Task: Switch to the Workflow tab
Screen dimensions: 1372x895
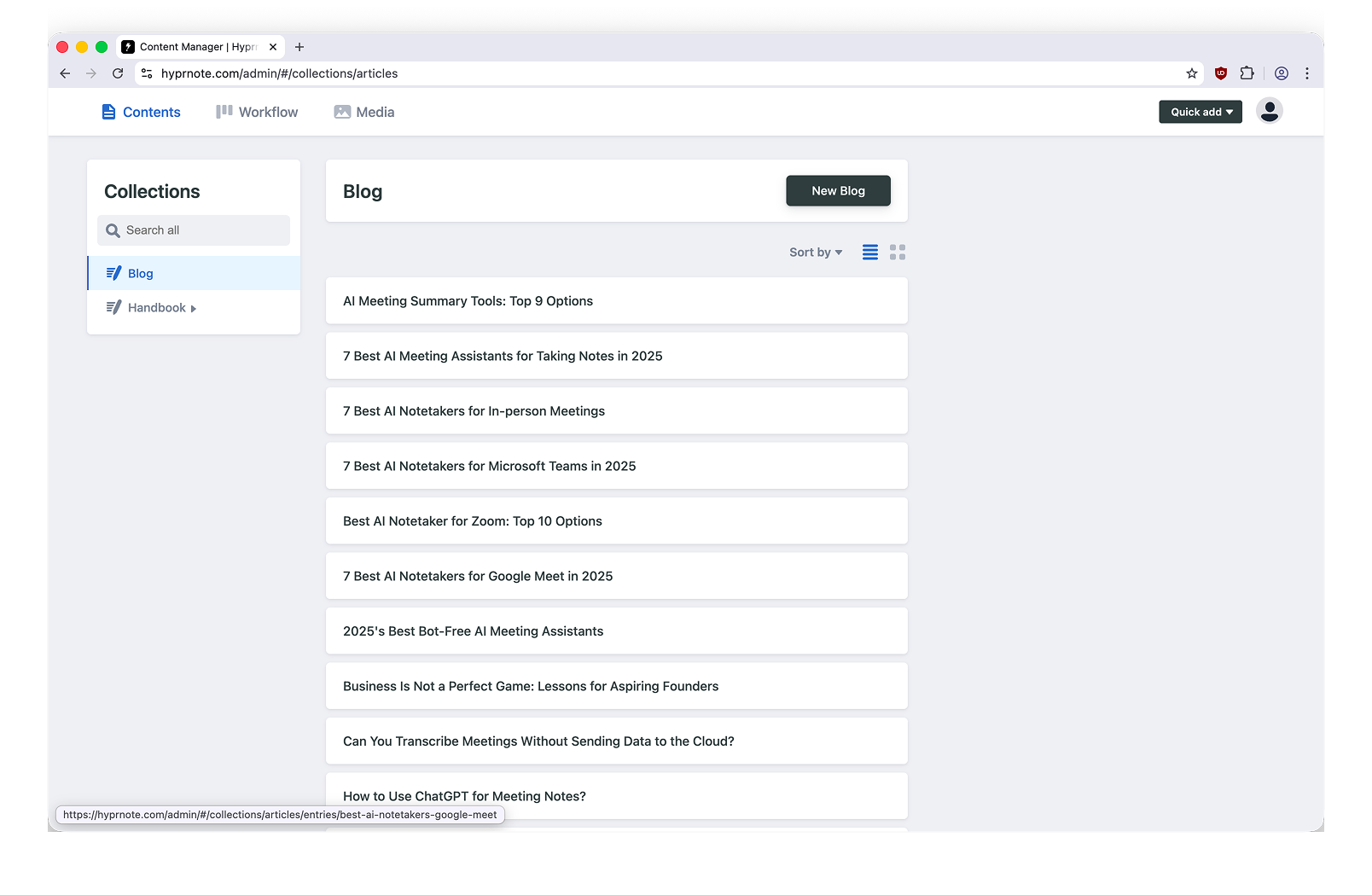Action: 257,112
